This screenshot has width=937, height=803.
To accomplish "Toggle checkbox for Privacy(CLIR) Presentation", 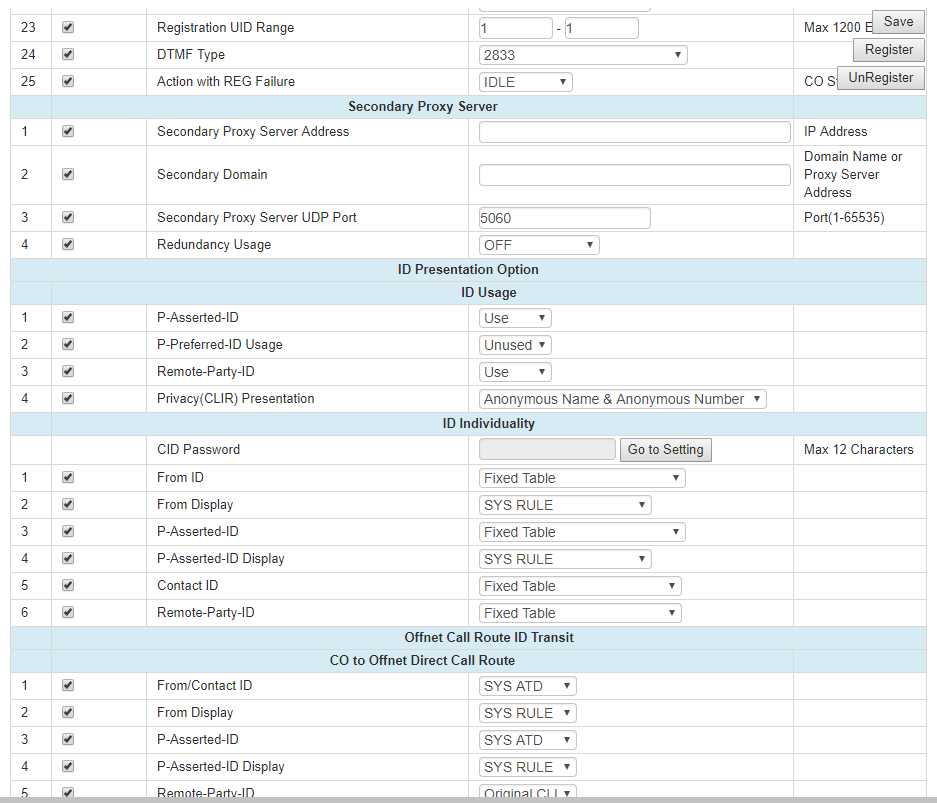I will 68,398.
